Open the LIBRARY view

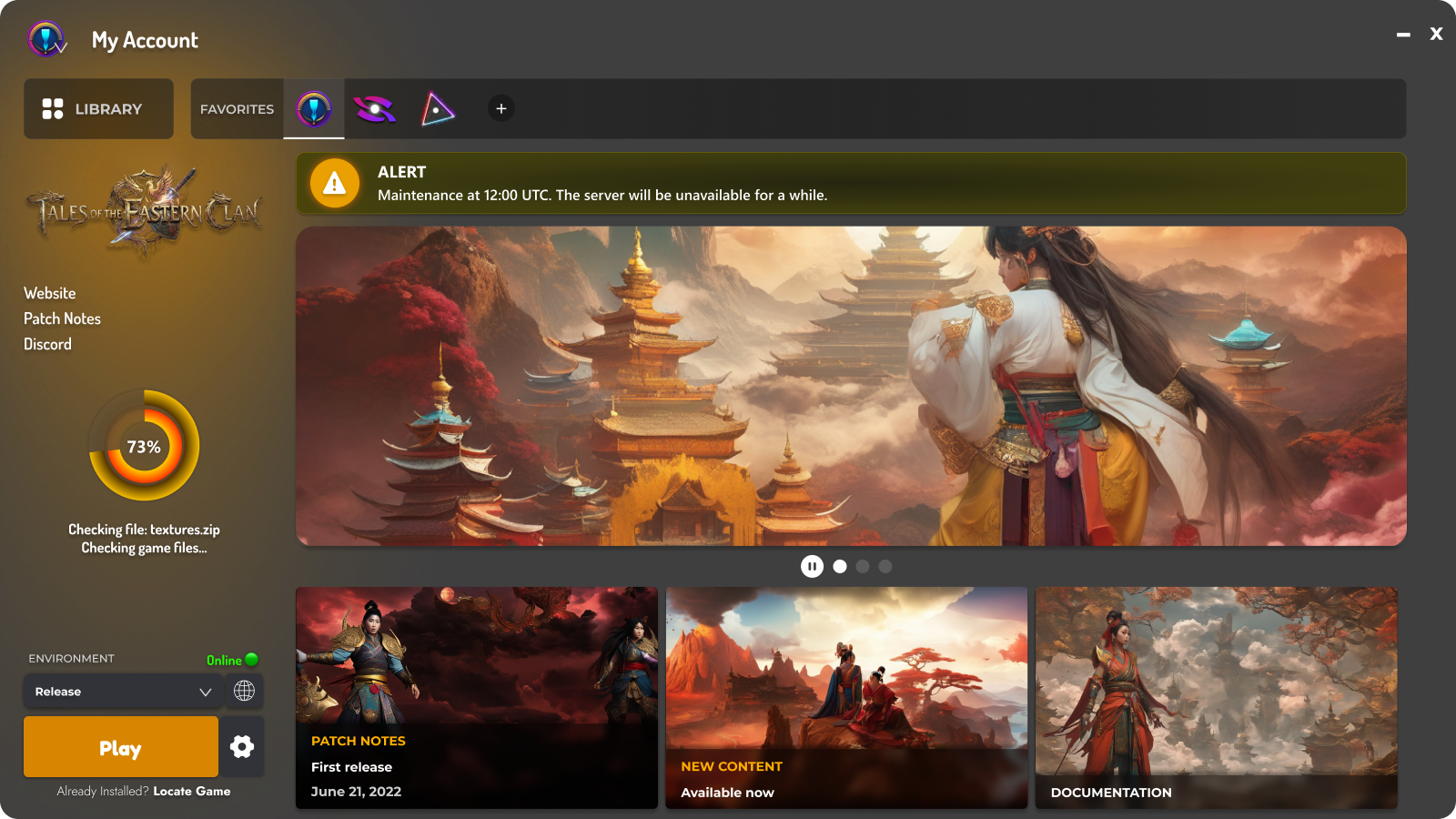click(98, 108)
